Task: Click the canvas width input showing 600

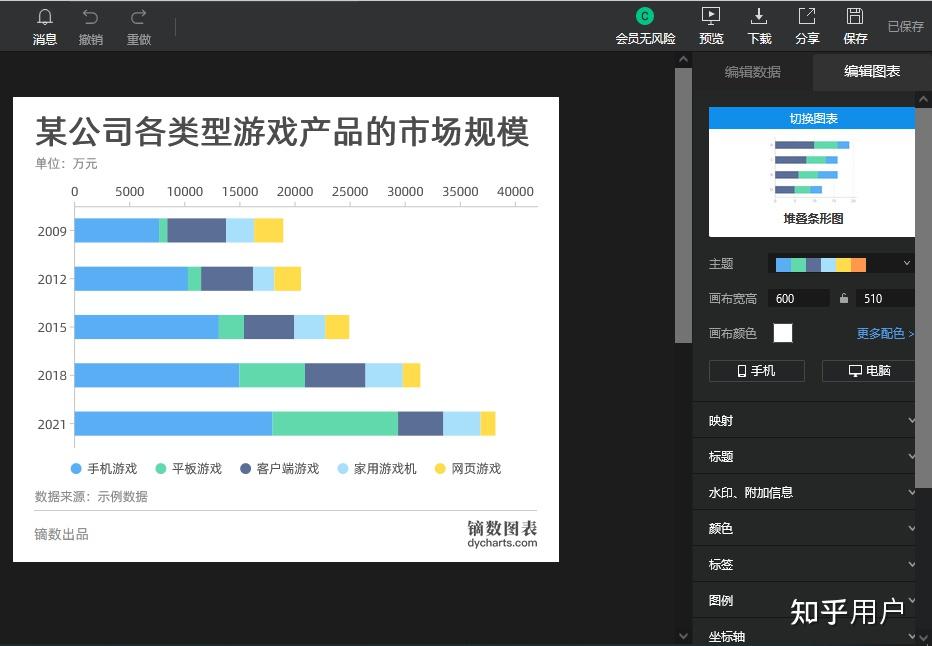Action: pyautogui.click(x=797, y=298)
